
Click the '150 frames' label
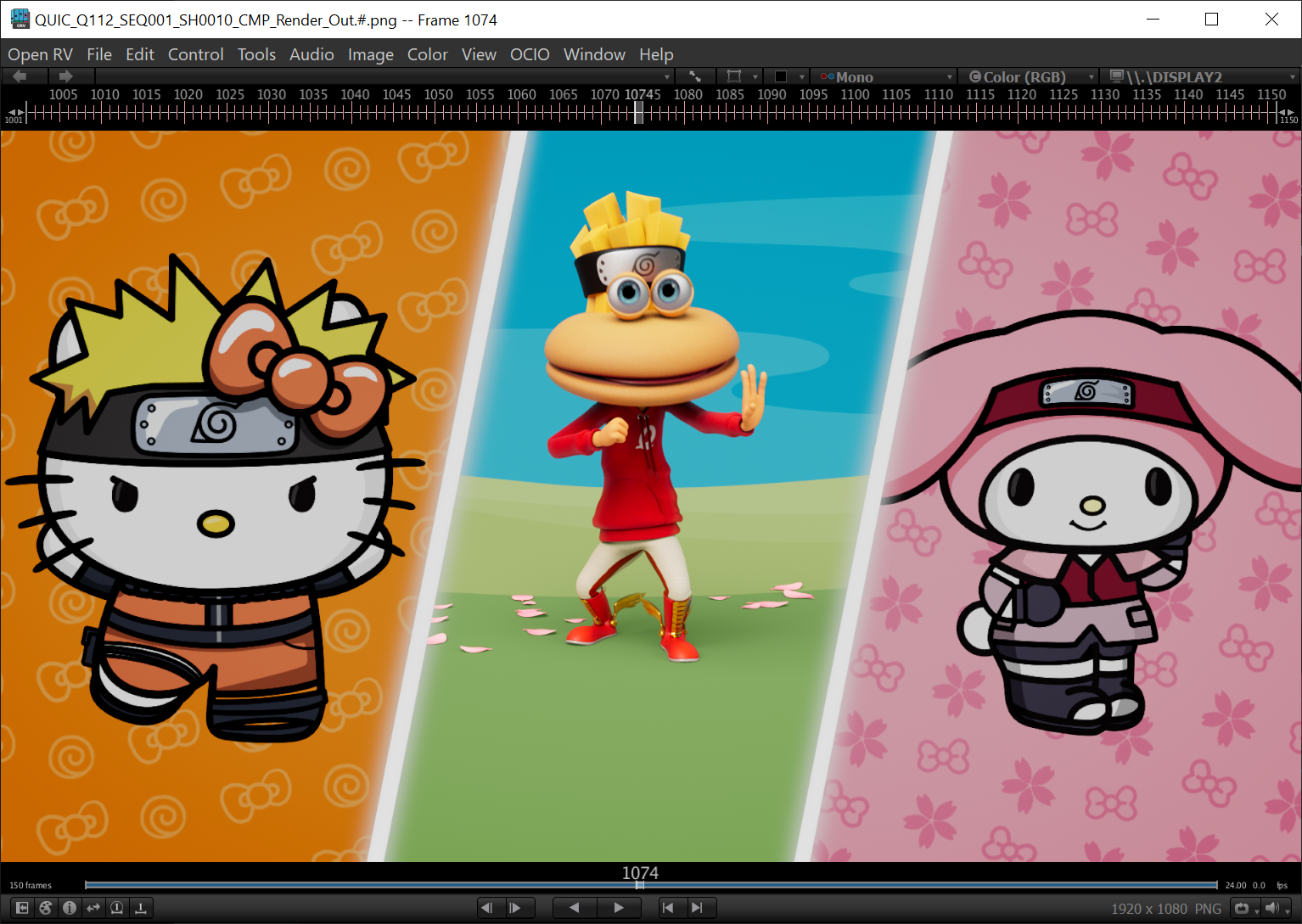(31, 885)
